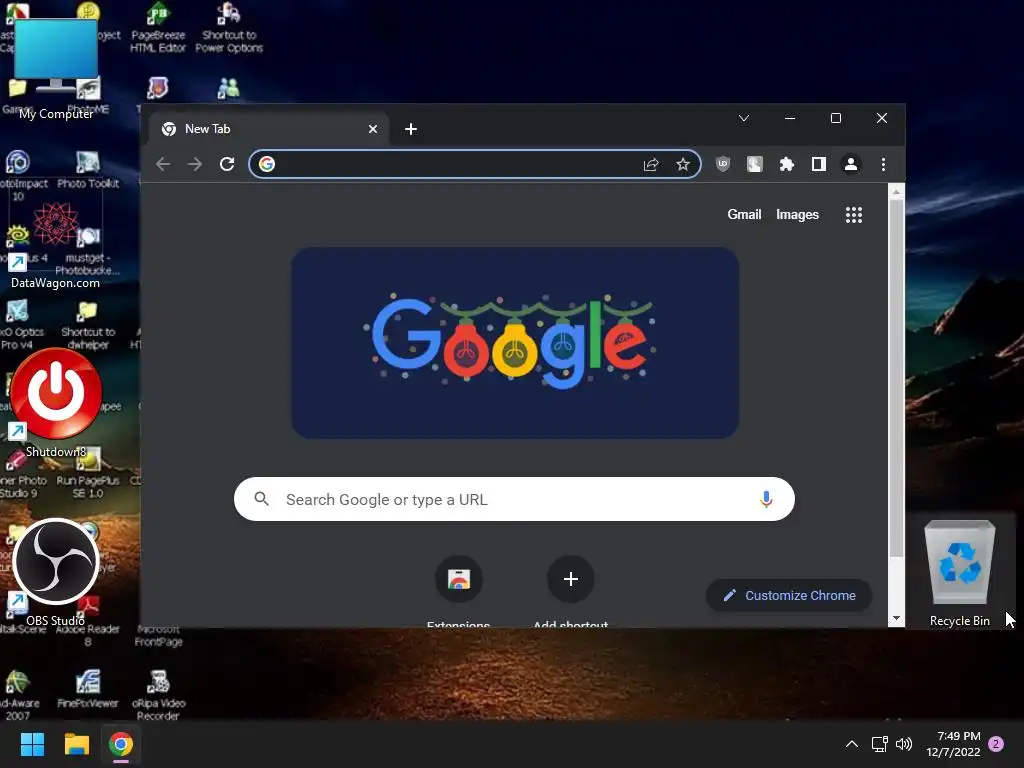Reload the page in Chrome
1024x768 pixels.
(x=227, y=164)
